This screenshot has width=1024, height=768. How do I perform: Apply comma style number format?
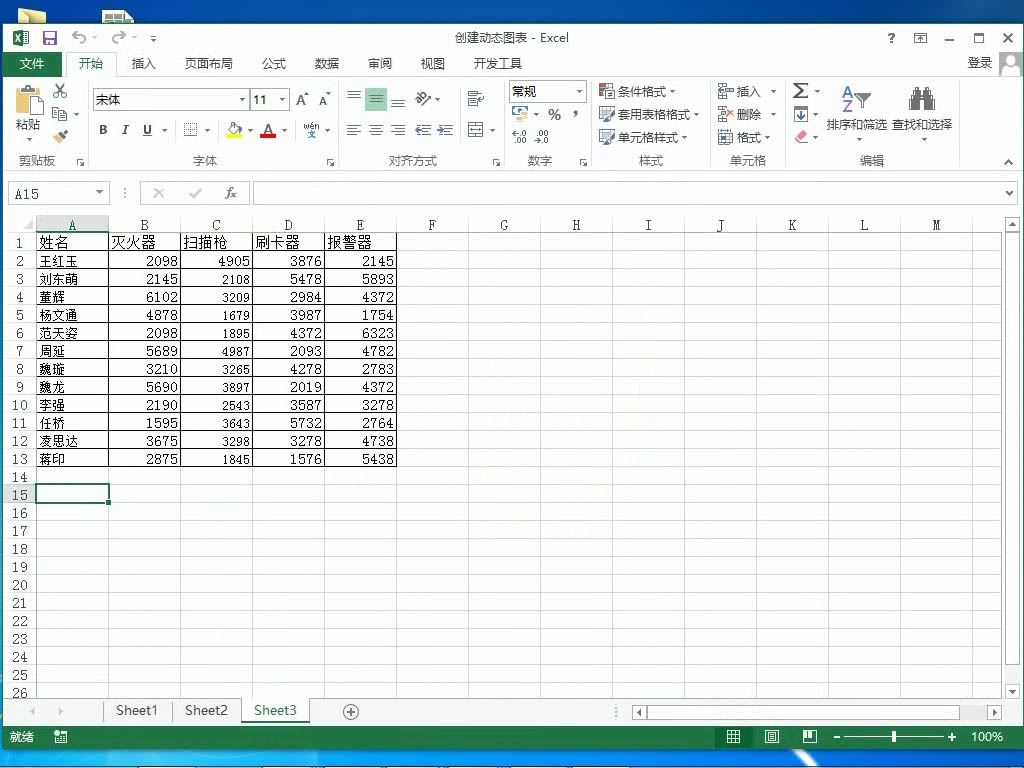click(576, 114)
